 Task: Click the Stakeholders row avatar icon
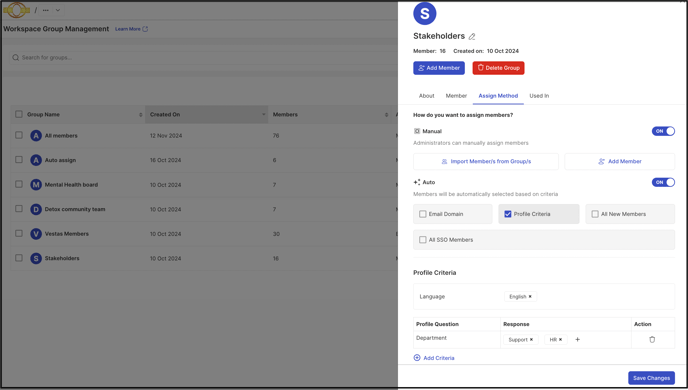(x=36, y=258)
